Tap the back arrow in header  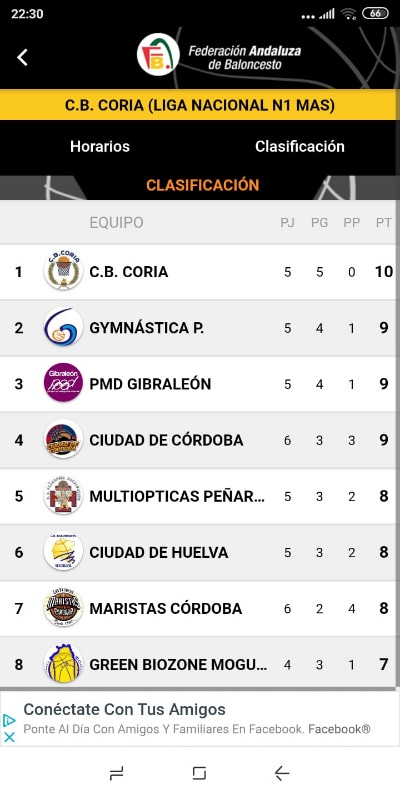click(x=22, y=57)
